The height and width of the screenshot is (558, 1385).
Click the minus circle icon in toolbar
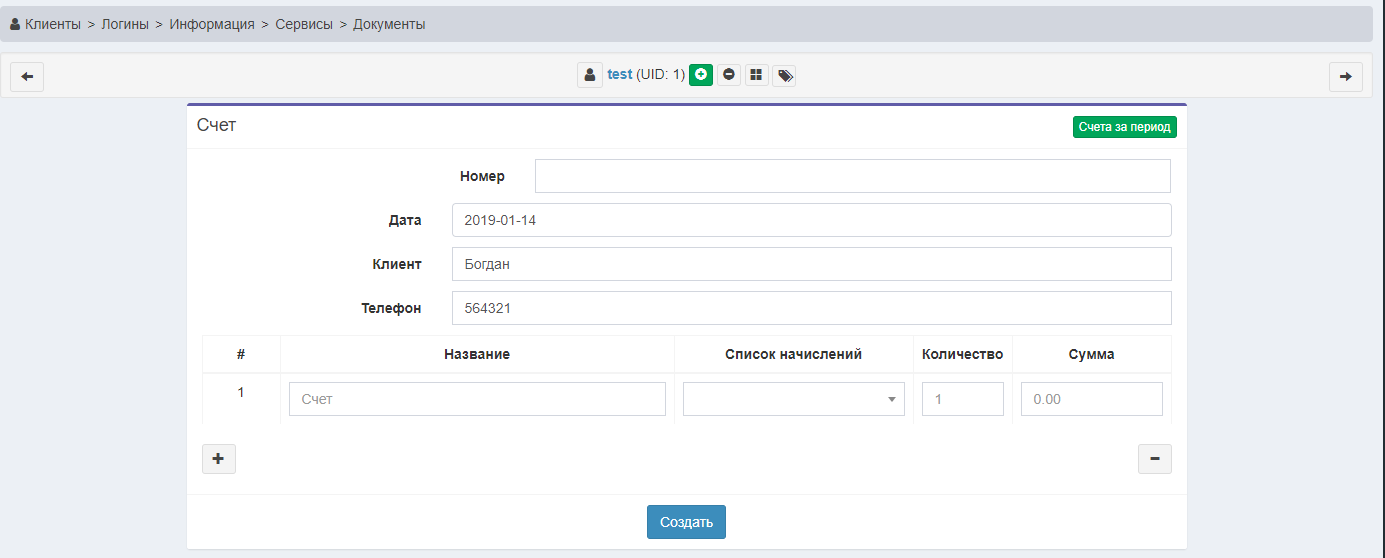tap(729, 75)
